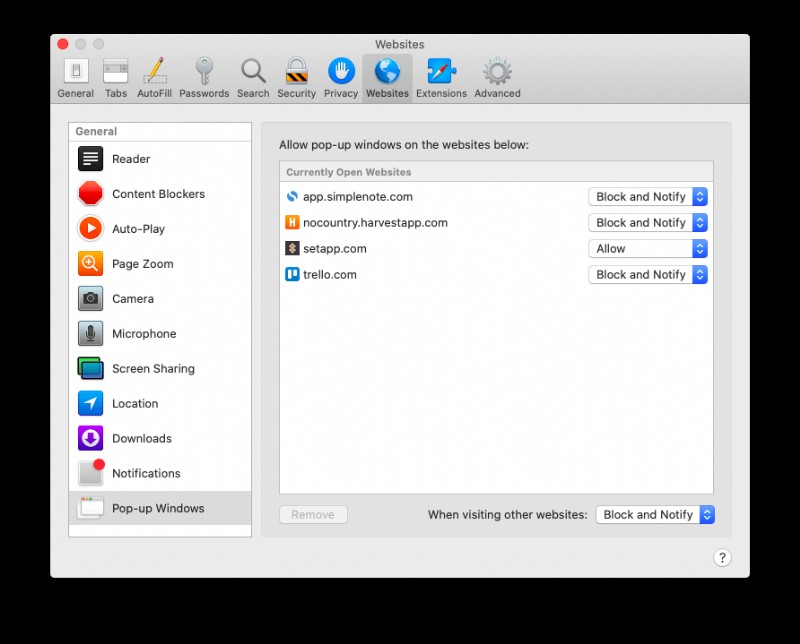Screen dimensions: 800x644
Task: Open the Search preferences
Action: 253,76
